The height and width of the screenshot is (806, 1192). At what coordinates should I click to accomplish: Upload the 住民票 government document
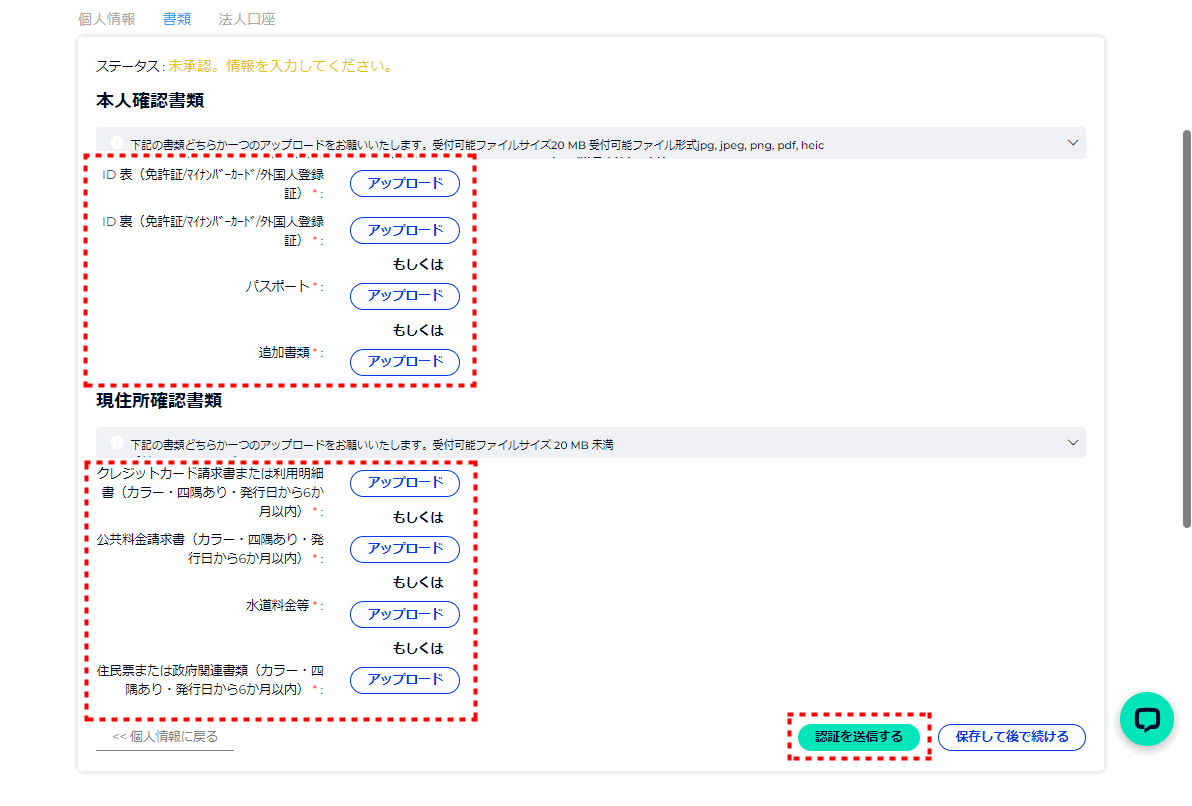(x=404, y=680)
